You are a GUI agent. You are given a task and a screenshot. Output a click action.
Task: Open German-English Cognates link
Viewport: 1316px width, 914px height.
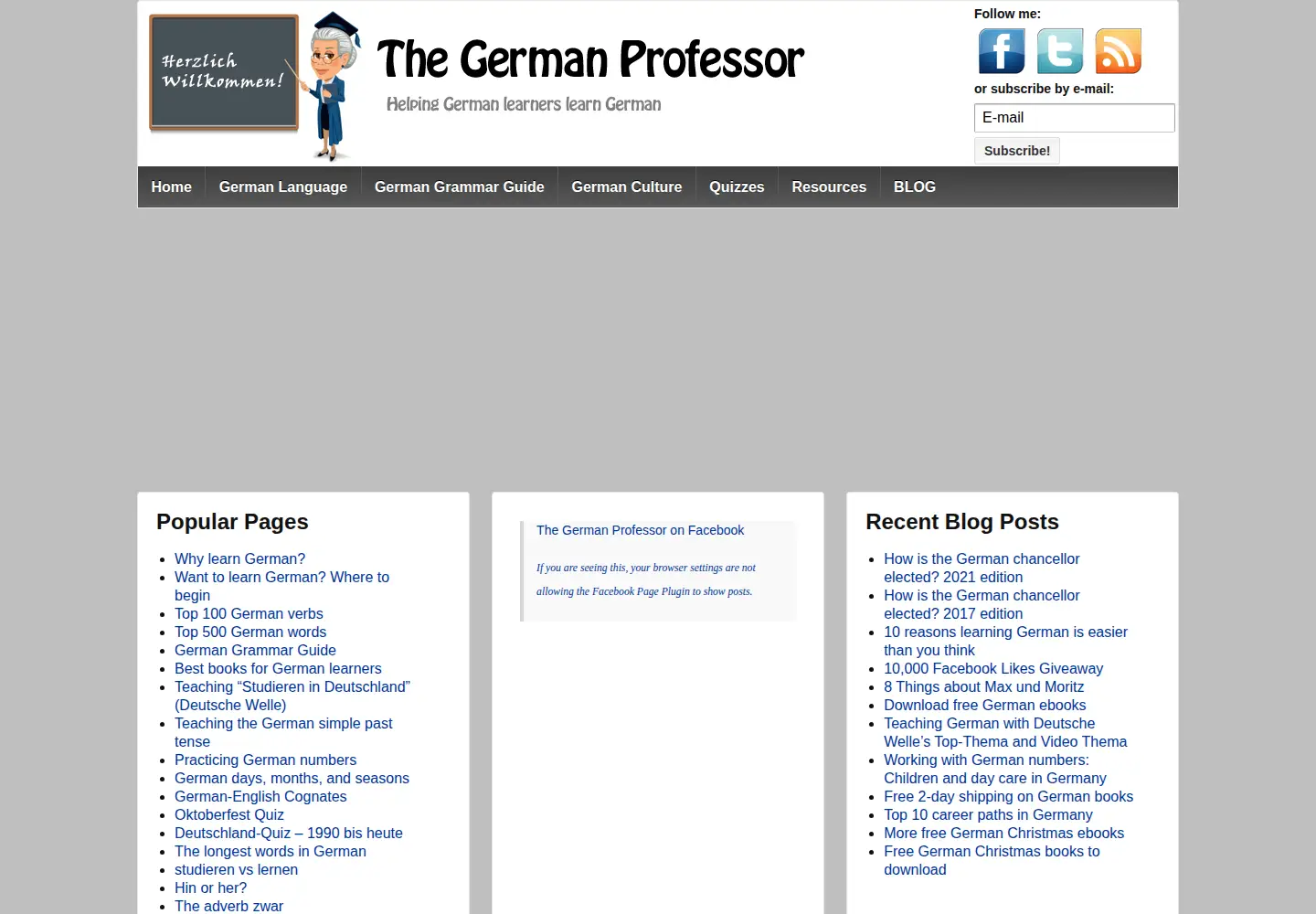coord(260,796)
